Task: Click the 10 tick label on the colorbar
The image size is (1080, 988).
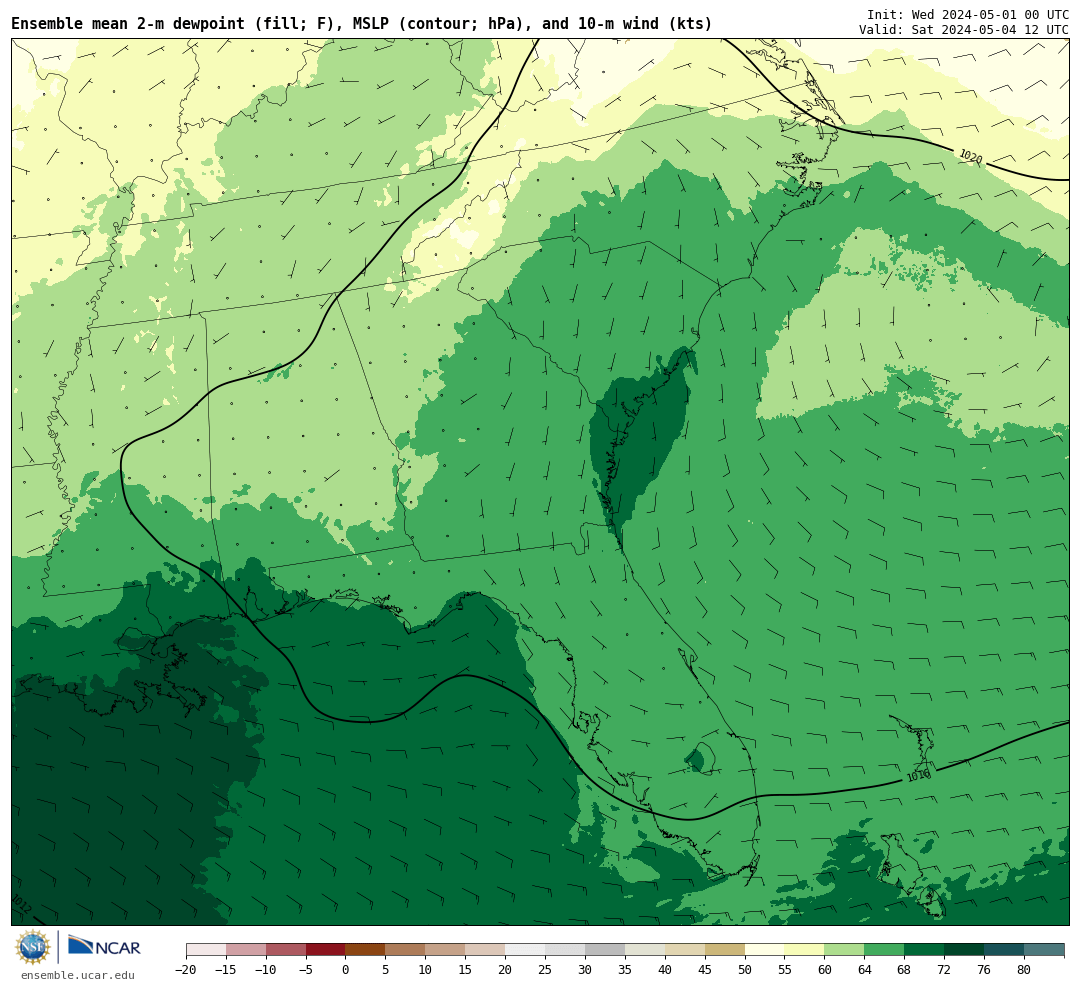Action: pyautogui.click(x=425, y=969)
